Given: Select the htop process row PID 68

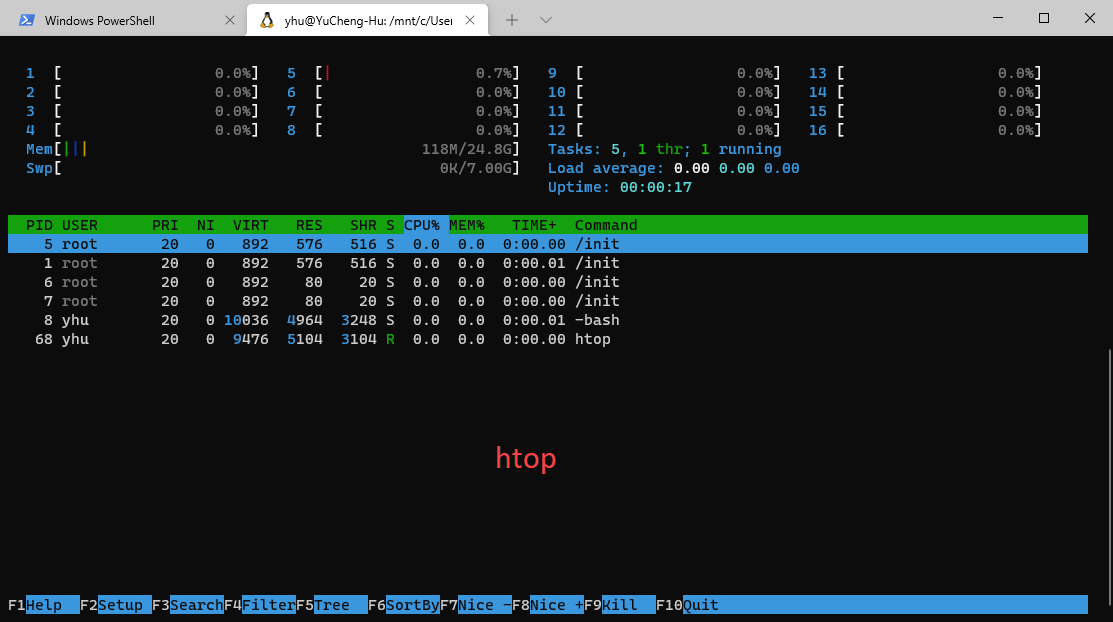Looking at the screenshot, I should 547,339.
